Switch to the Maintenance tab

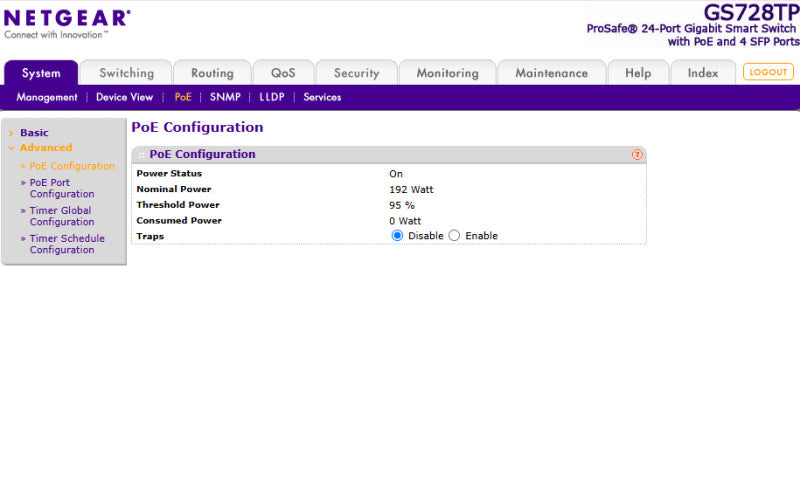tap(552, 73)
